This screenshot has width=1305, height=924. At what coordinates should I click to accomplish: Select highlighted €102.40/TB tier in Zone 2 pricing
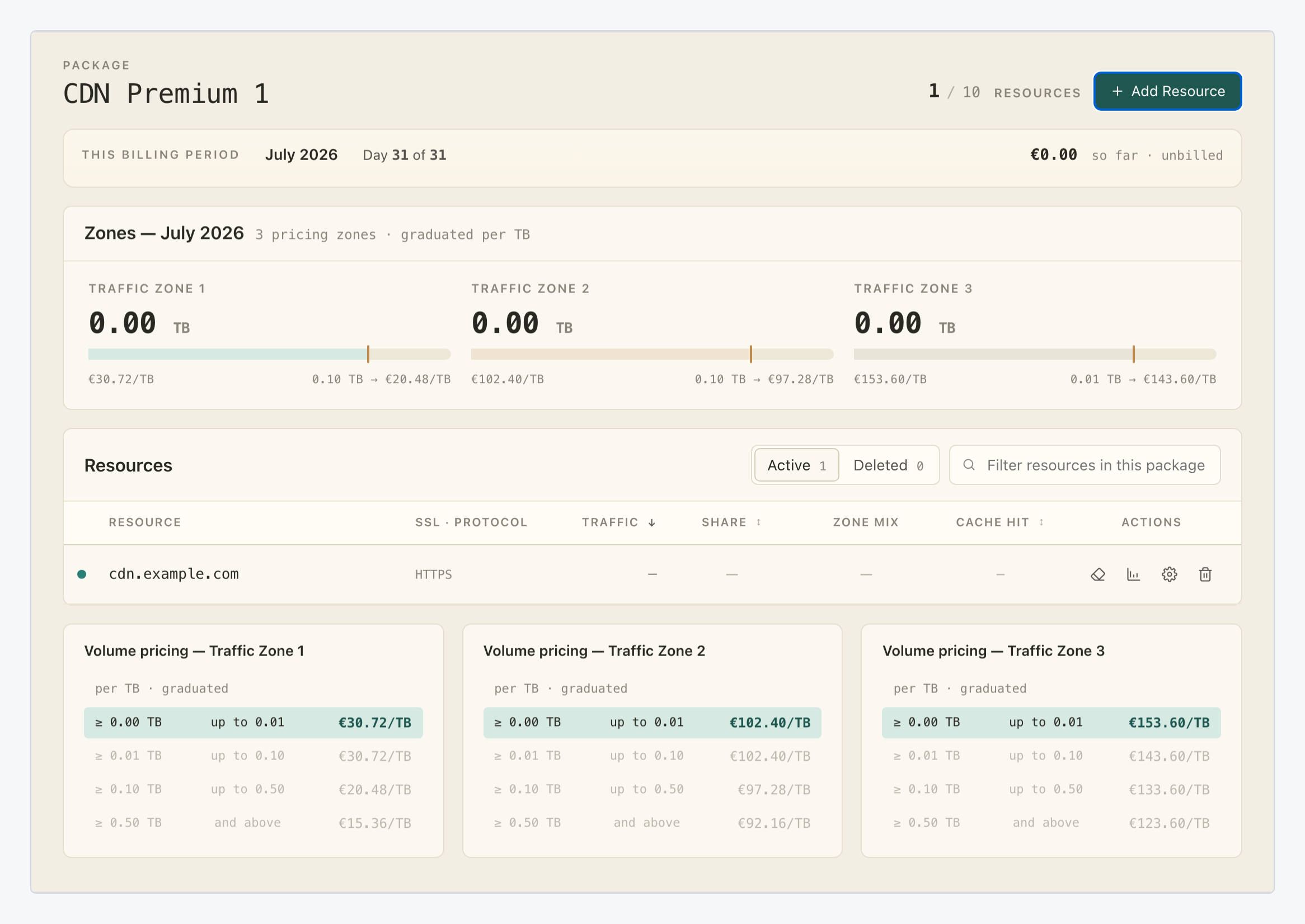point(652,723)
